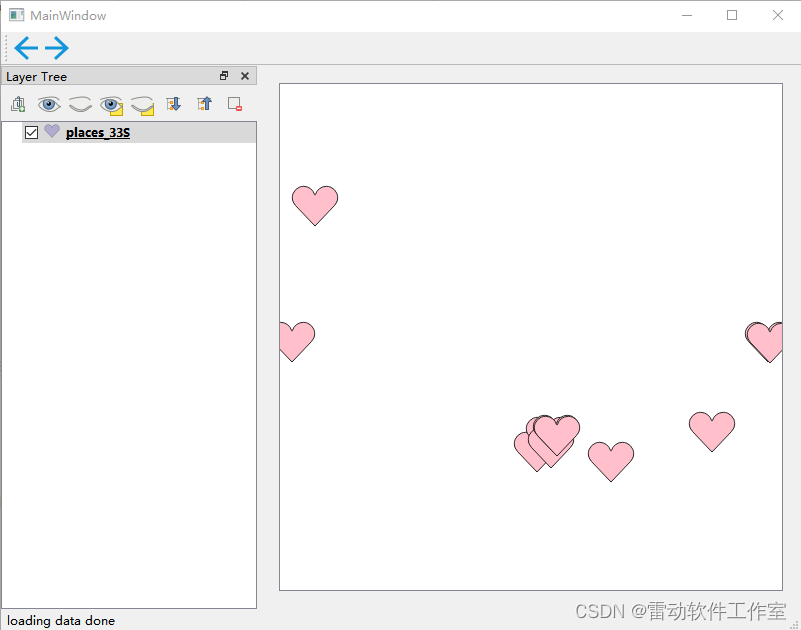
Task: Click the Layer Tree panel title
Action: (x=36, y=77)
